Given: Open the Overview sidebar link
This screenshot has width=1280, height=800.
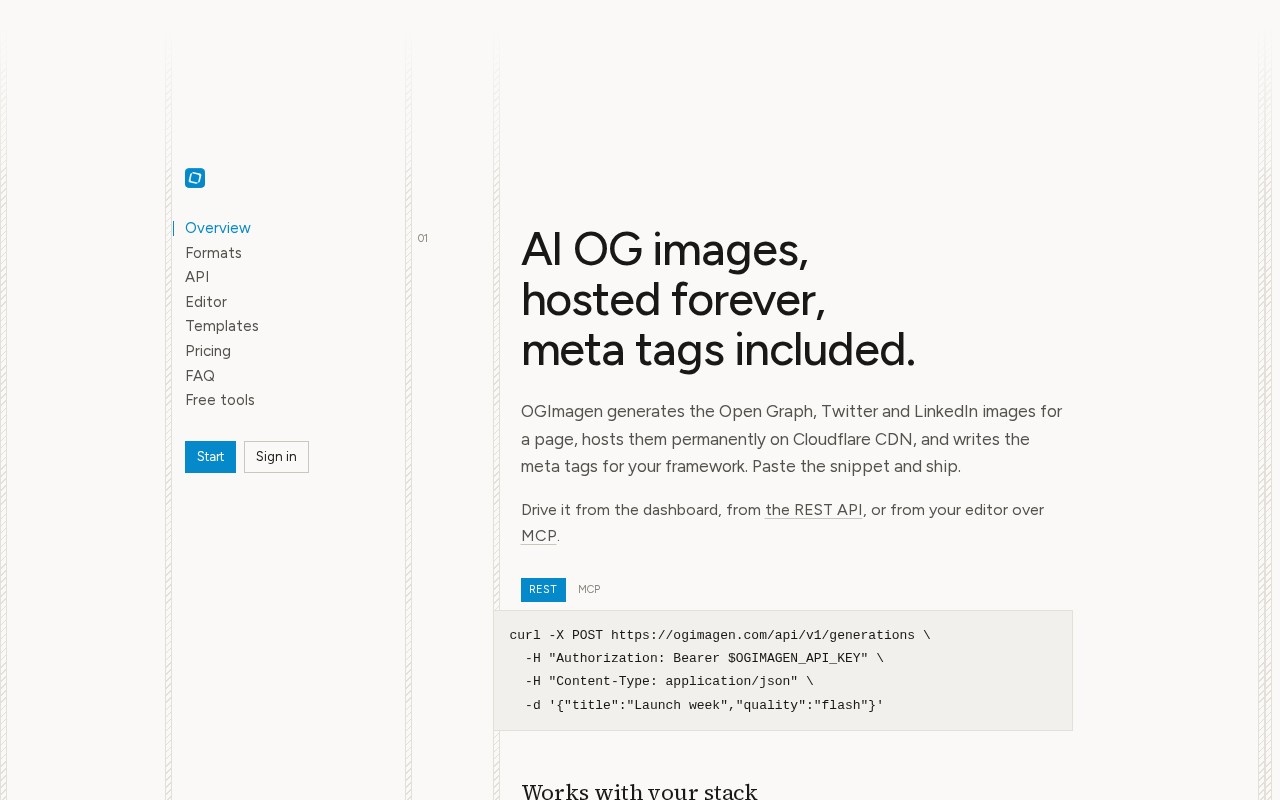Looking at the screenshot, I should tap(218, 228).
